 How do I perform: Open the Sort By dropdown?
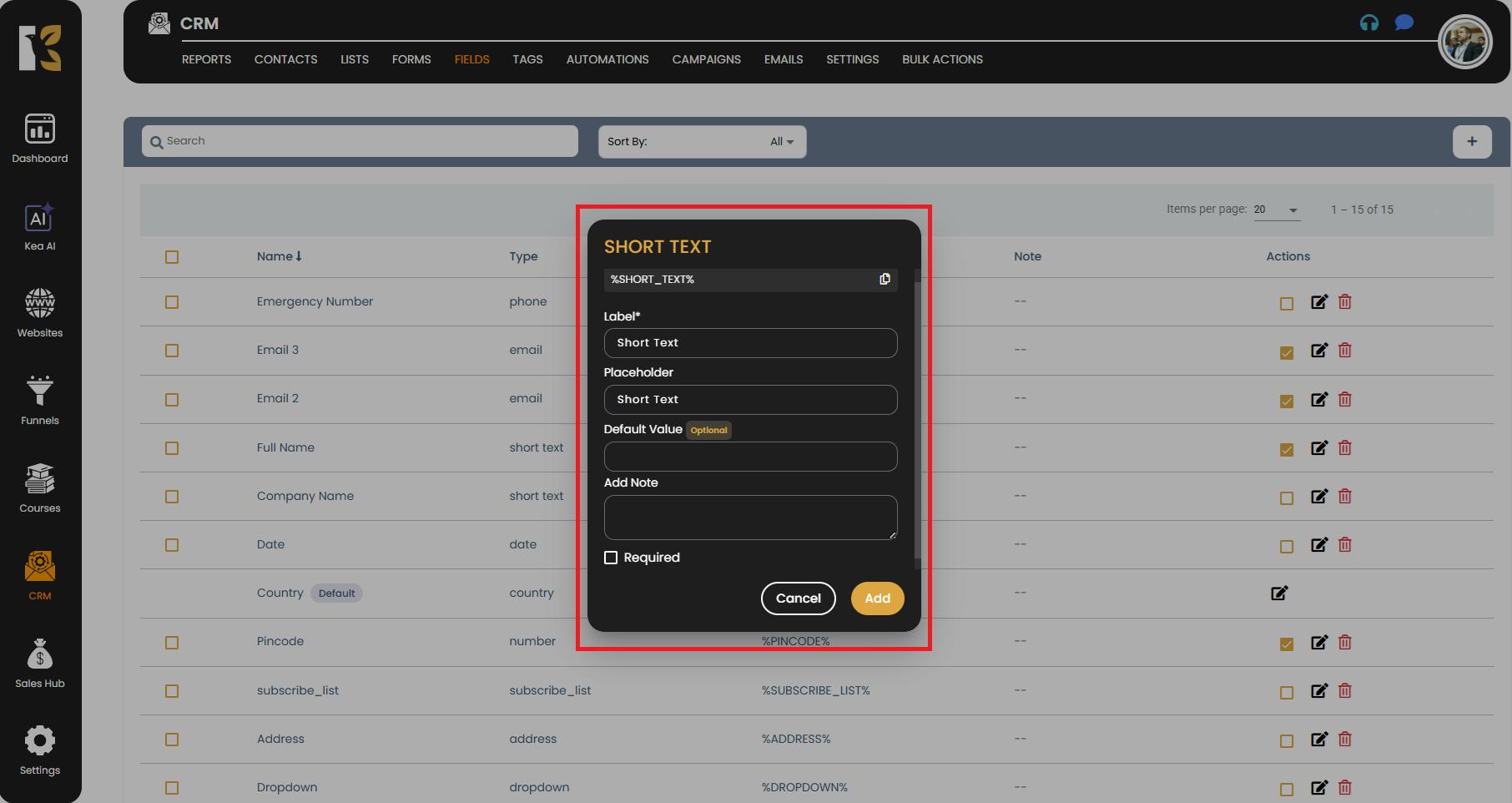(702, 142)
